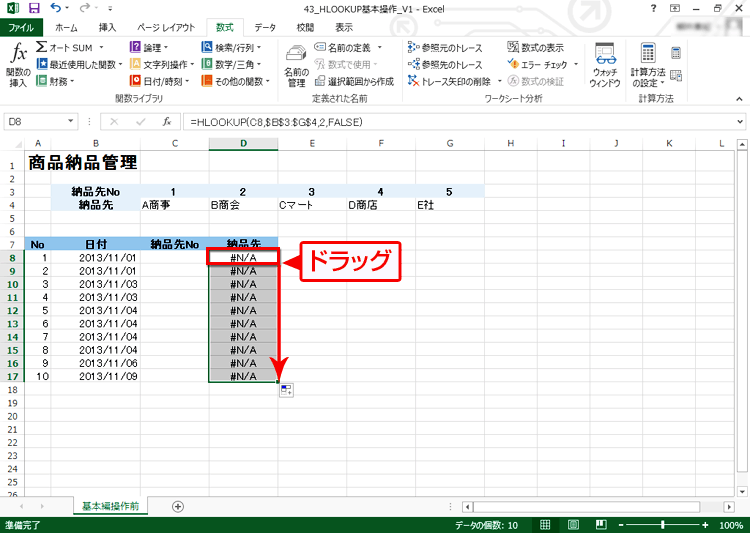The height and width of the screenshot is (533, 750).
Task: Open the Math & Trig (数学/三角) icon
Action: 207,64
